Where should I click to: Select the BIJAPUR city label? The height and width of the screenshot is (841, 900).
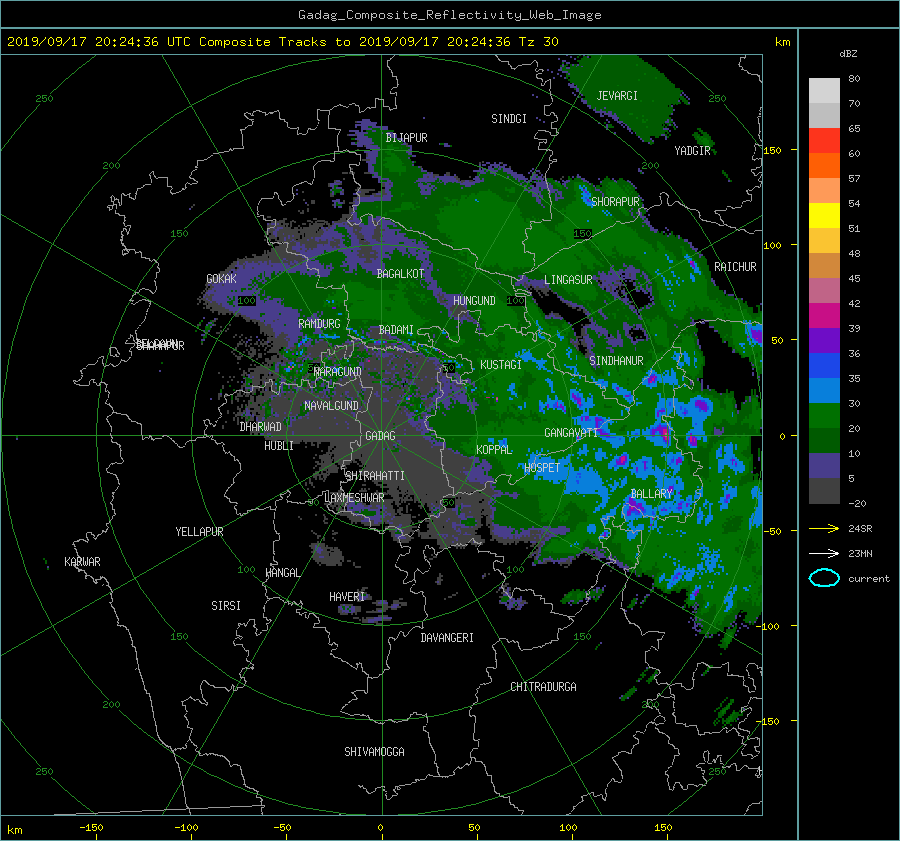(406, 138)
